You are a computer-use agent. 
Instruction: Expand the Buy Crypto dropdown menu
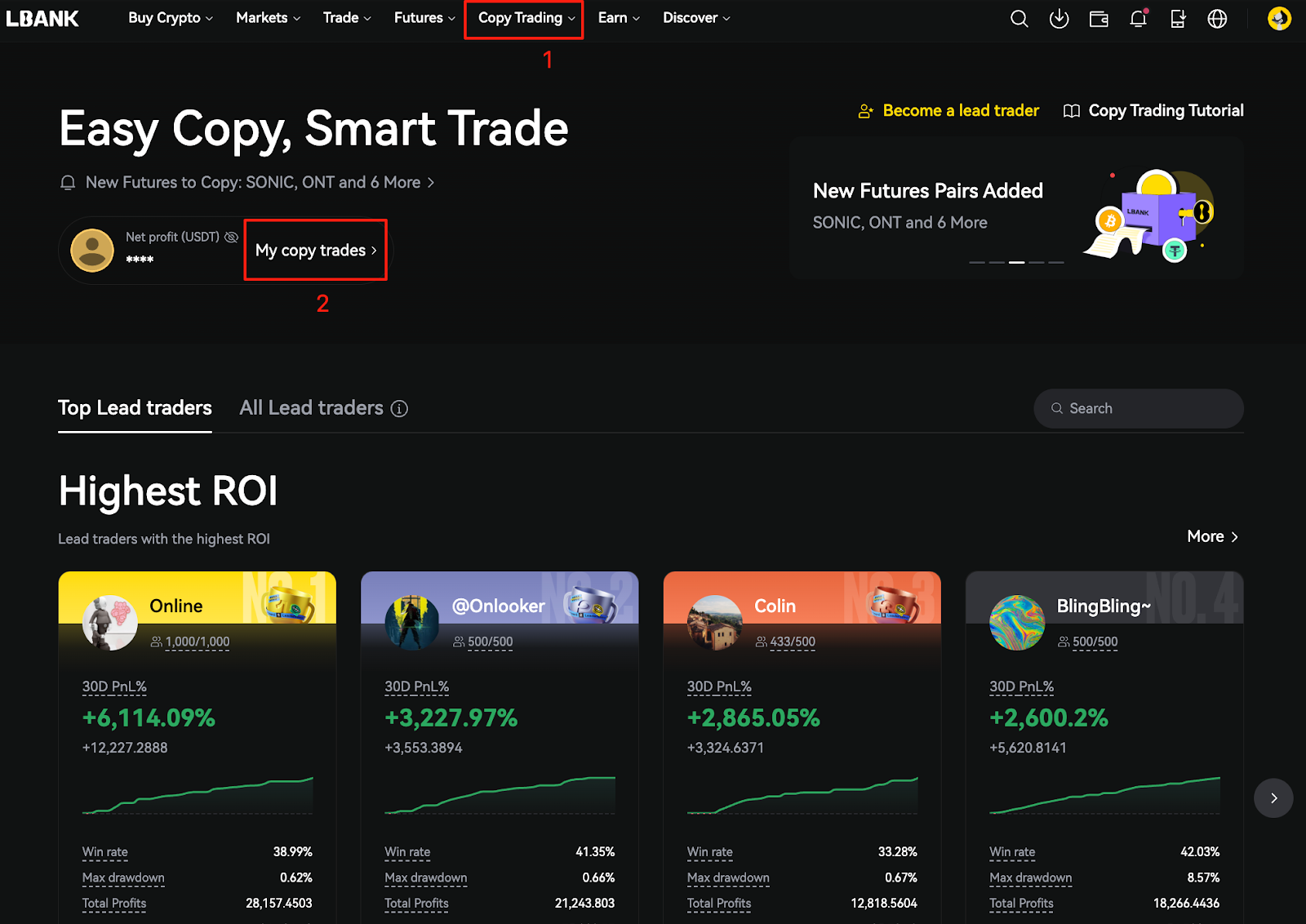click(171, 18)
